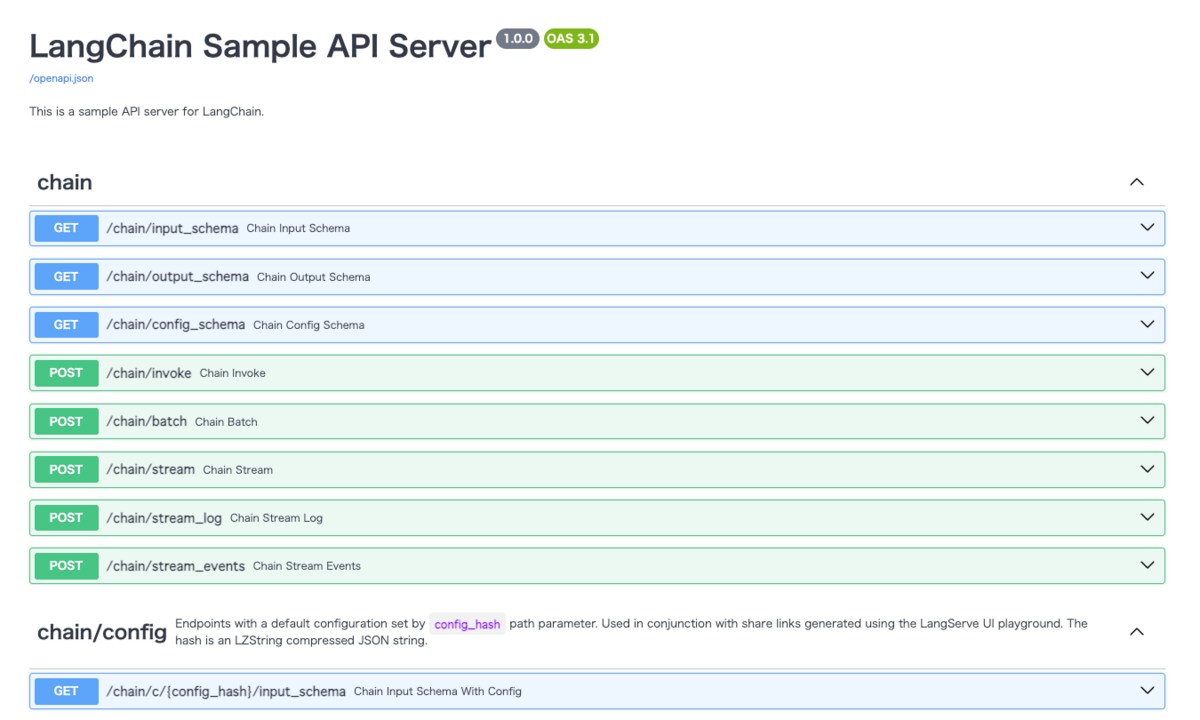Click 'Chain Config Schema' summary text
The width and height of the screenshot is (1200, 720).
(x=309, y=325)
